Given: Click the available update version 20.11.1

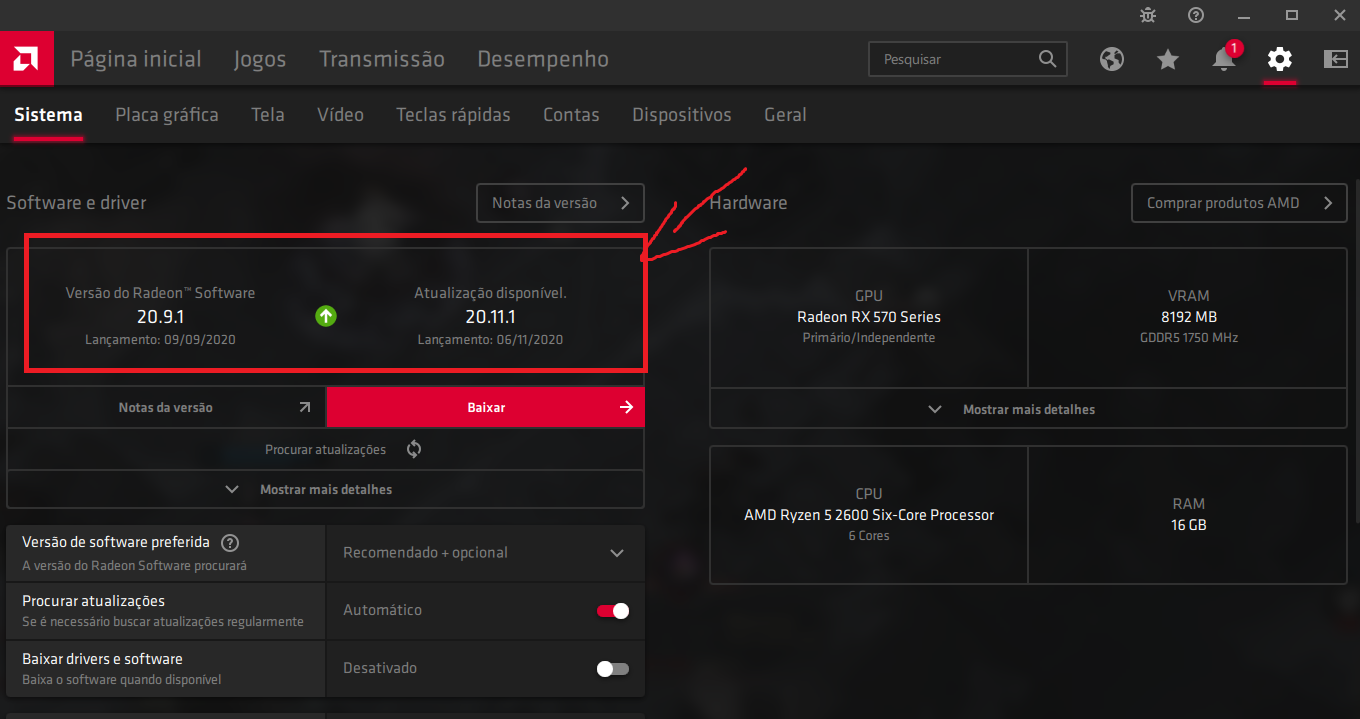Looking at the screenshot, I should pos(490,317).
